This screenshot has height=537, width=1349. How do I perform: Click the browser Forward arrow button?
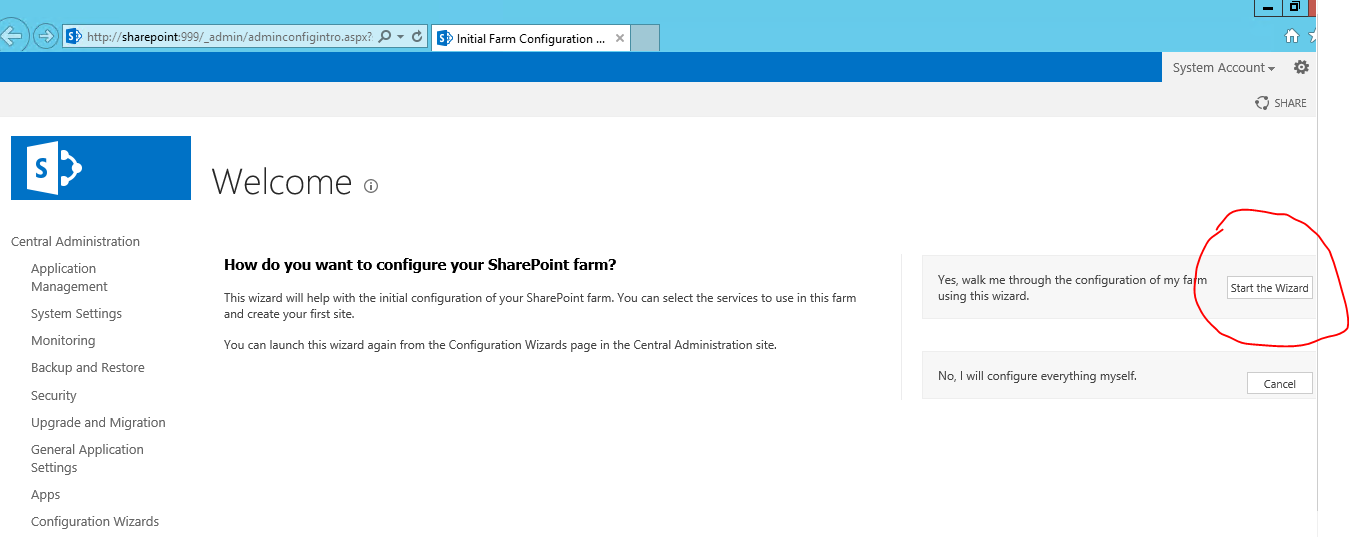(x=45, y=37)
